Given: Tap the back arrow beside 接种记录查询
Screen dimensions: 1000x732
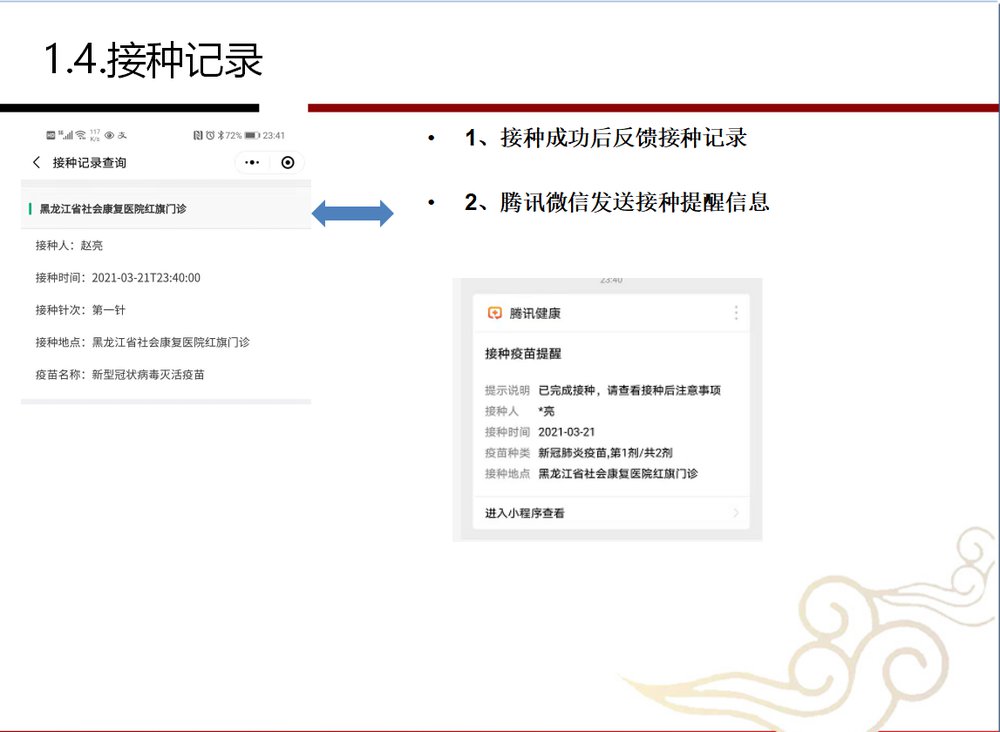Looking at the screenshot, I should [37, 162].
